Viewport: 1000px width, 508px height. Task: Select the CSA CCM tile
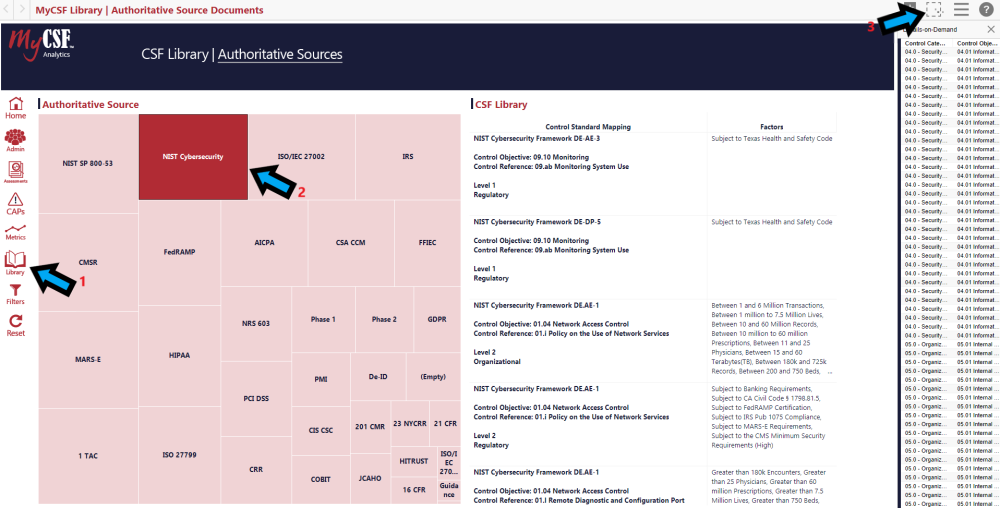351,243
